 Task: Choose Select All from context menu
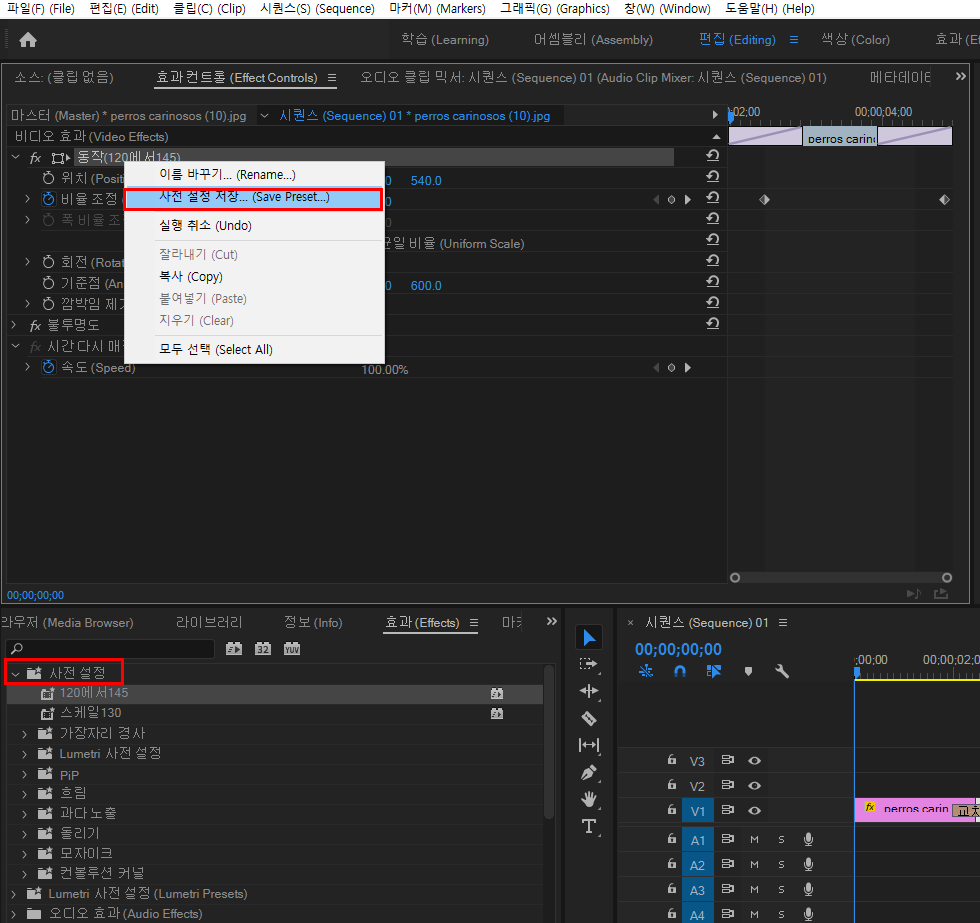coord(253,349)
